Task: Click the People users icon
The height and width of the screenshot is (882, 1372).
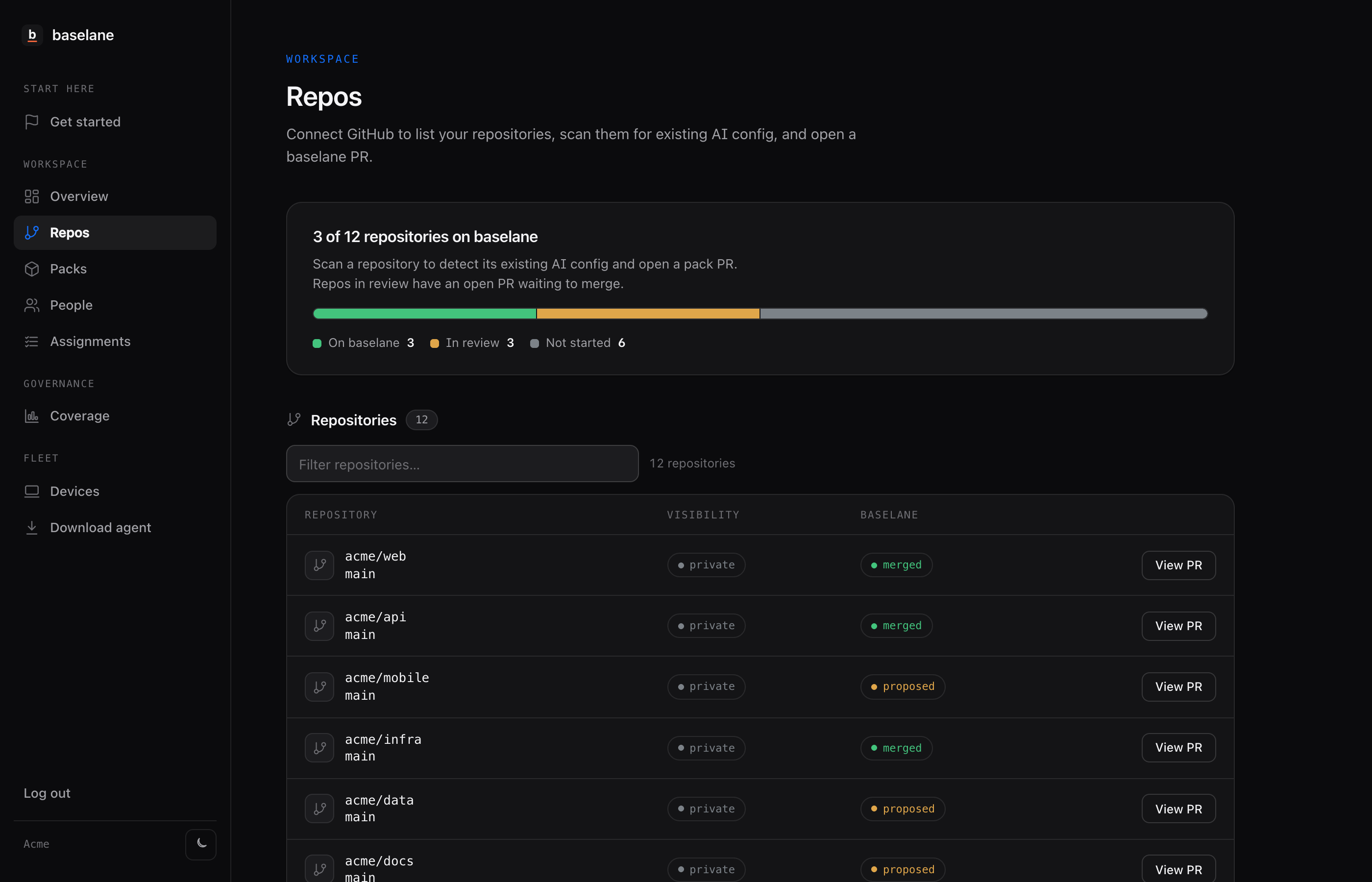Action: tap(31, 305)
